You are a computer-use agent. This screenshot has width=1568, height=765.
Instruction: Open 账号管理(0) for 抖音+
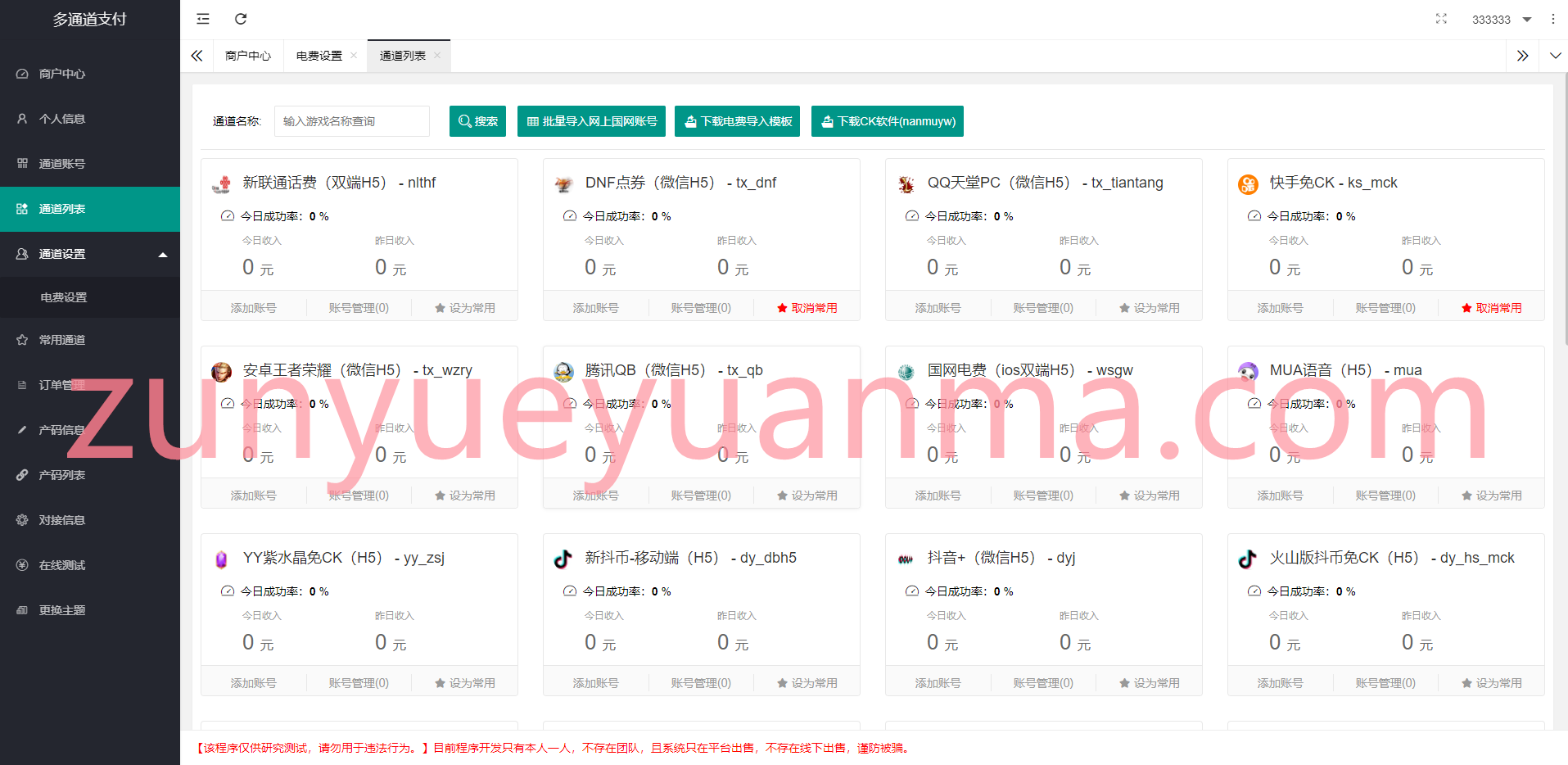1043,683
